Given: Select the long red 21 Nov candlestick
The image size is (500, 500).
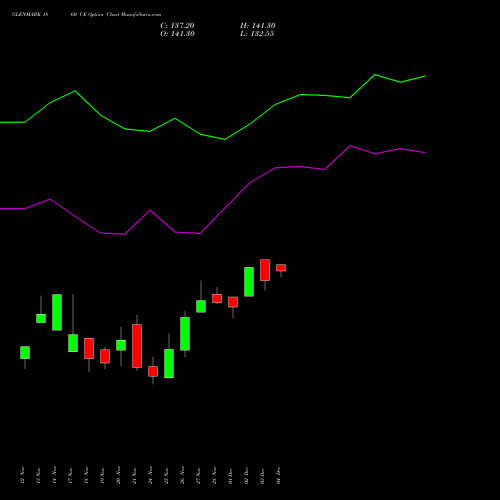Looking at the screenshot, I should [x=137, y=346].
